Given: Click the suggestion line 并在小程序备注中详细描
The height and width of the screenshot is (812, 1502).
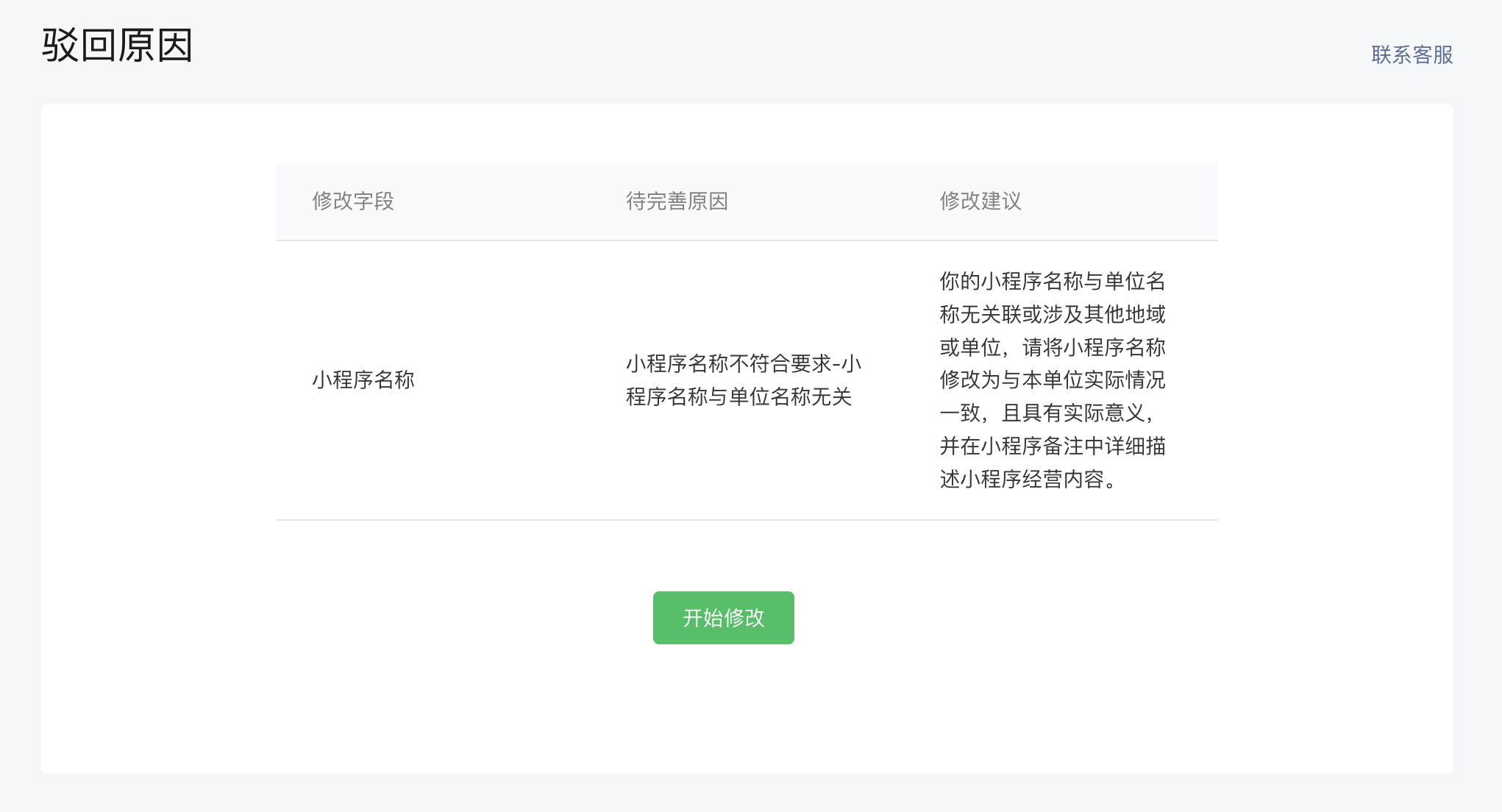Looking at the screenshot, I should pos(1053,446).
